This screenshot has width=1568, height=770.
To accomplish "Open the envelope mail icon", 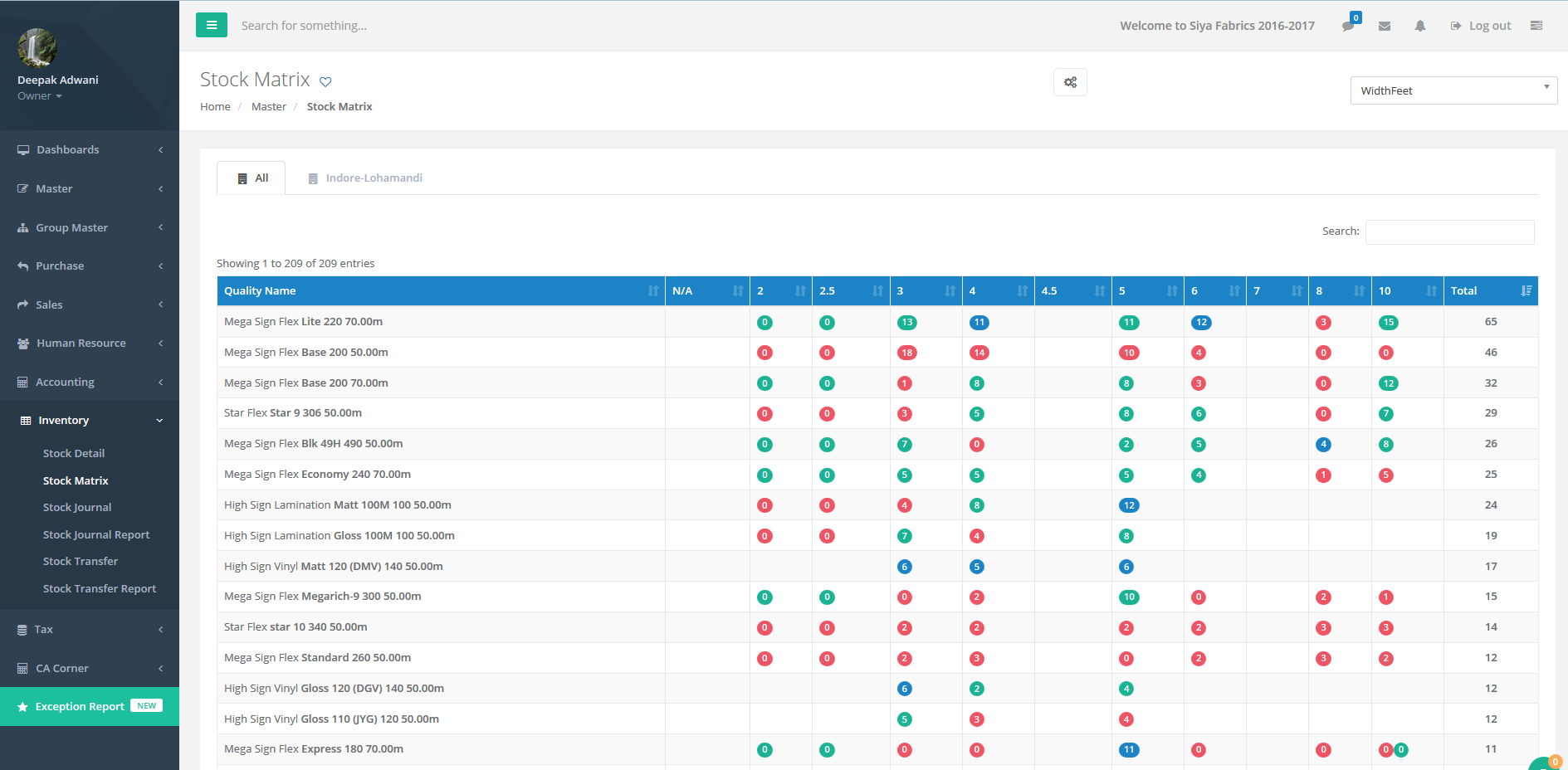I will tap(1385, 26).
